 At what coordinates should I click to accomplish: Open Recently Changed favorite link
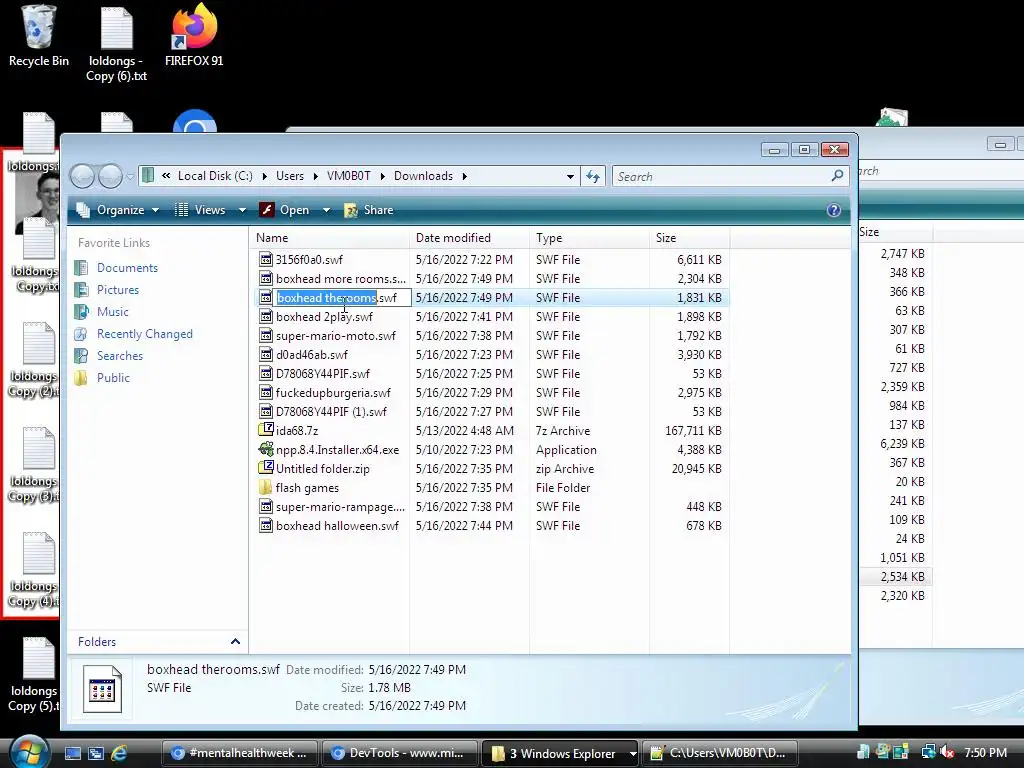click(144, 334)
